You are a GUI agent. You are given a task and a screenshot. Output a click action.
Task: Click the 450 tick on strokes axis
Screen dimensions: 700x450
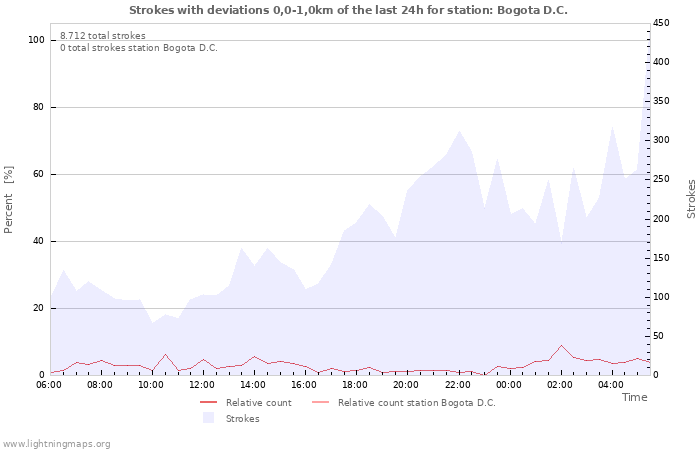[664, 23]
